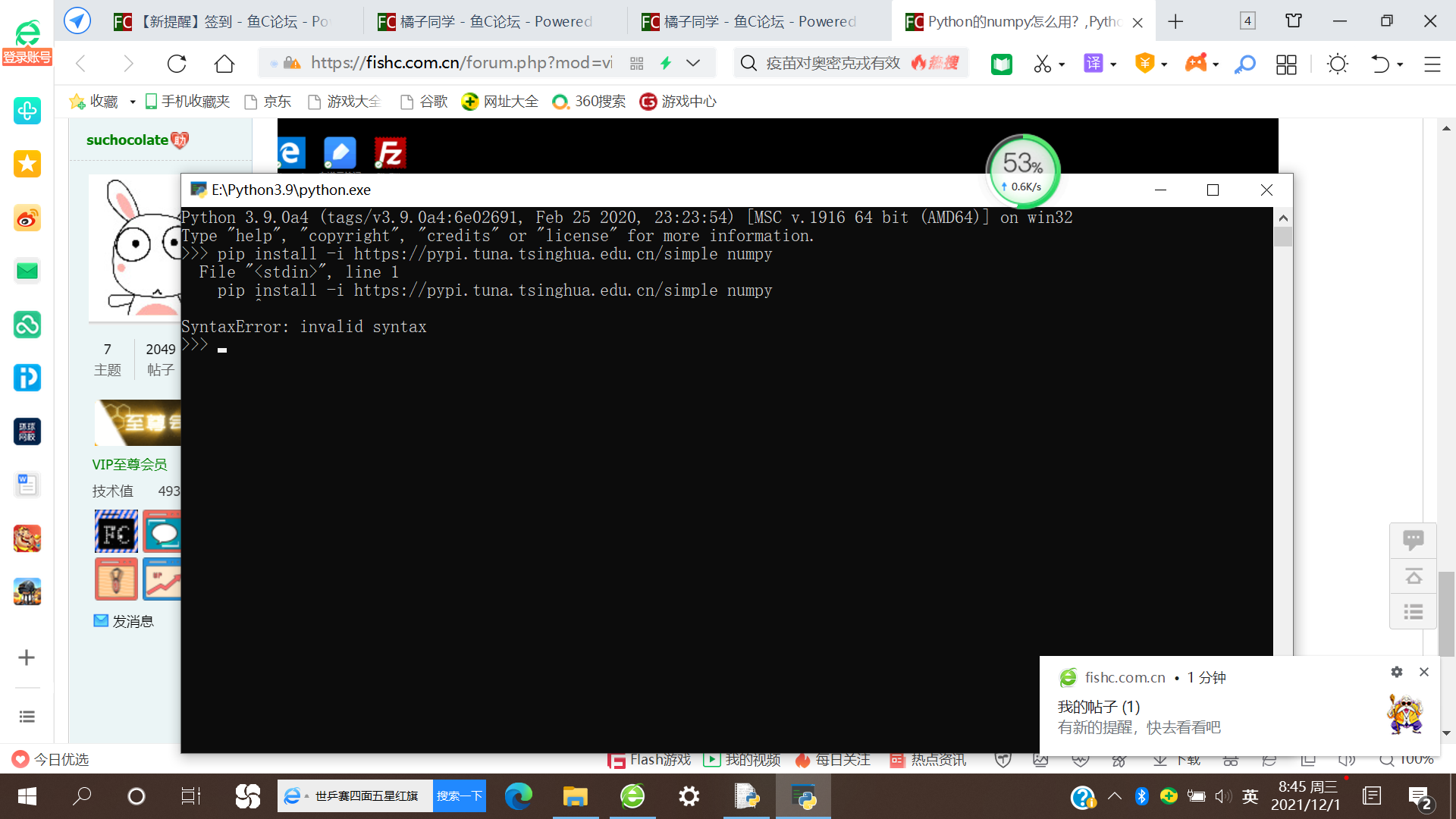Image resolution: width=1456 pixels, height=819 pixels.
Task: Go to browser home page icon
Action: click(x=224, y=64)
